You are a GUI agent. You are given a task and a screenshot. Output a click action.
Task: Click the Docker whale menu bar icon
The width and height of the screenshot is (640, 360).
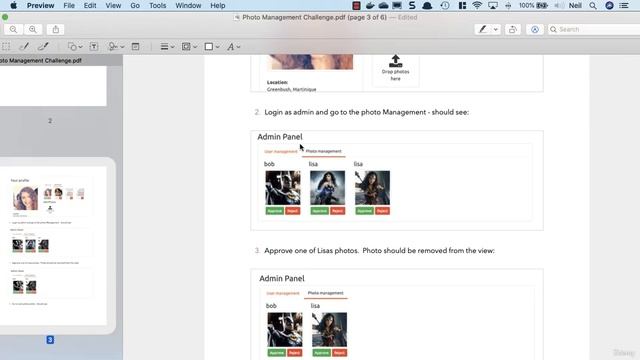coord(370,5)
